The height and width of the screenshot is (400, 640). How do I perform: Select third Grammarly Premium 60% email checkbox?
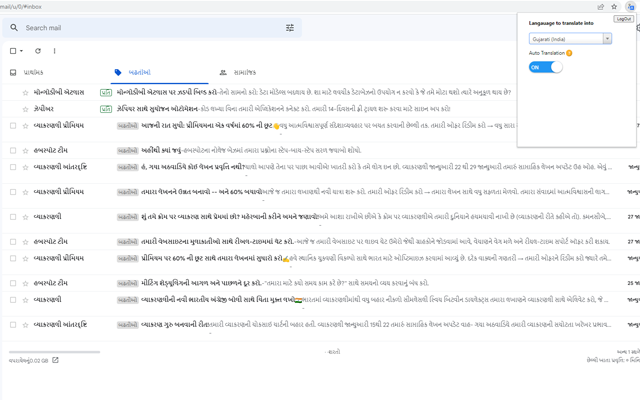(x=13, y=259)
